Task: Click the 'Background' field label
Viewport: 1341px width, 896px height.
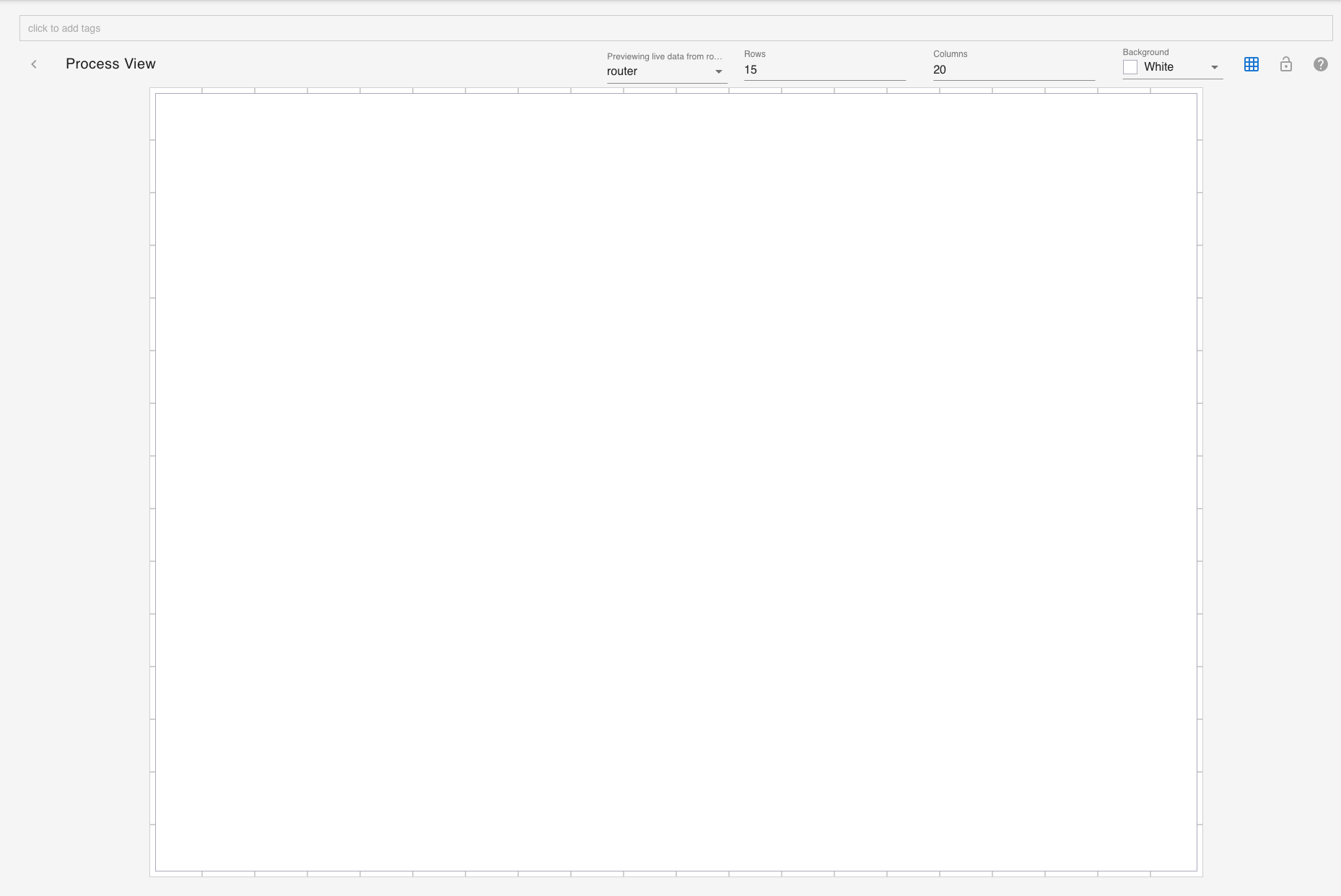Action: pos(1145,52)
